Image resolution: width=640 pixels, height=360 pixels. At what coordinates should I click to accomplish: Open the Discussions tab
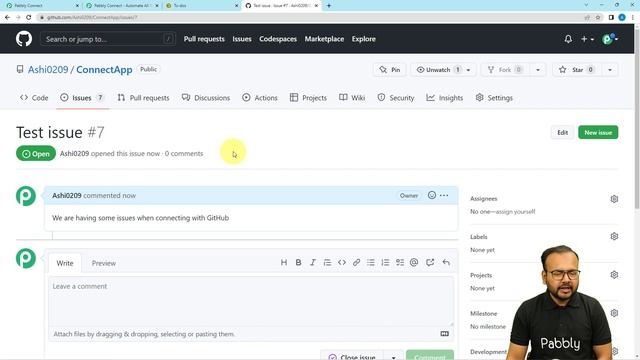pyautogui.click(x=206, y=98)
